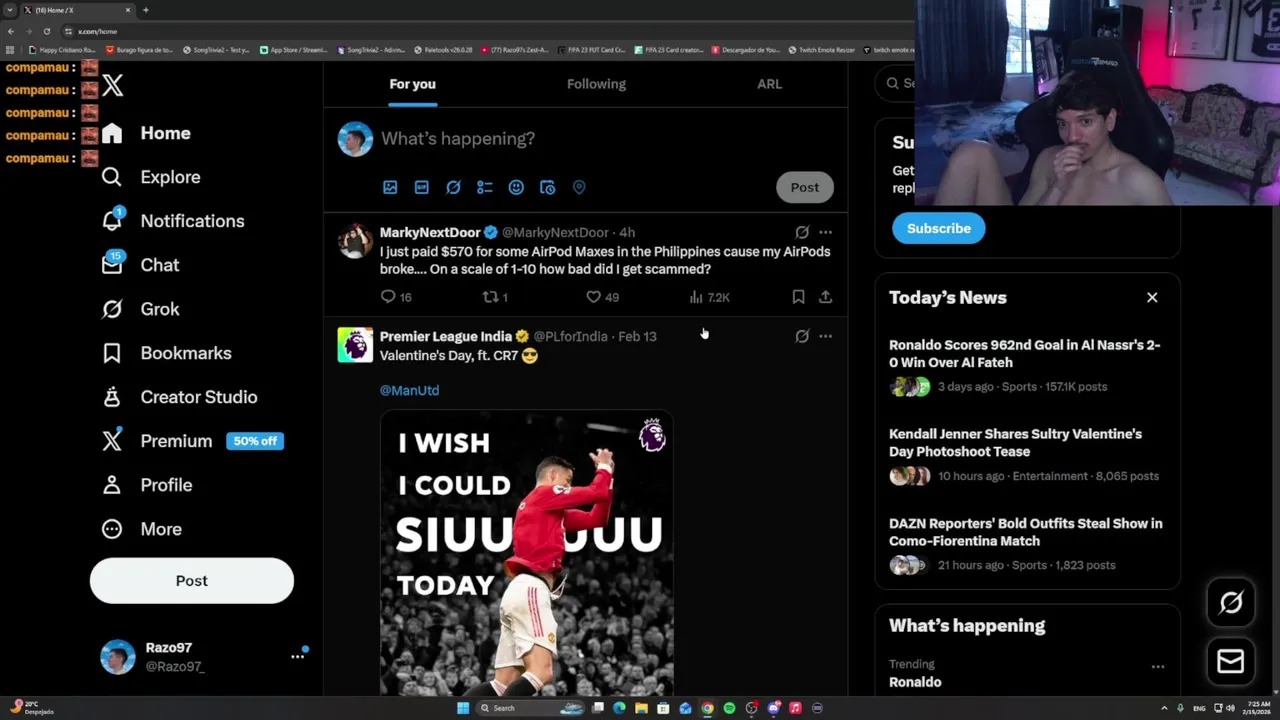Open MarkyNextDoor's profile avatar

coord(355,241)
